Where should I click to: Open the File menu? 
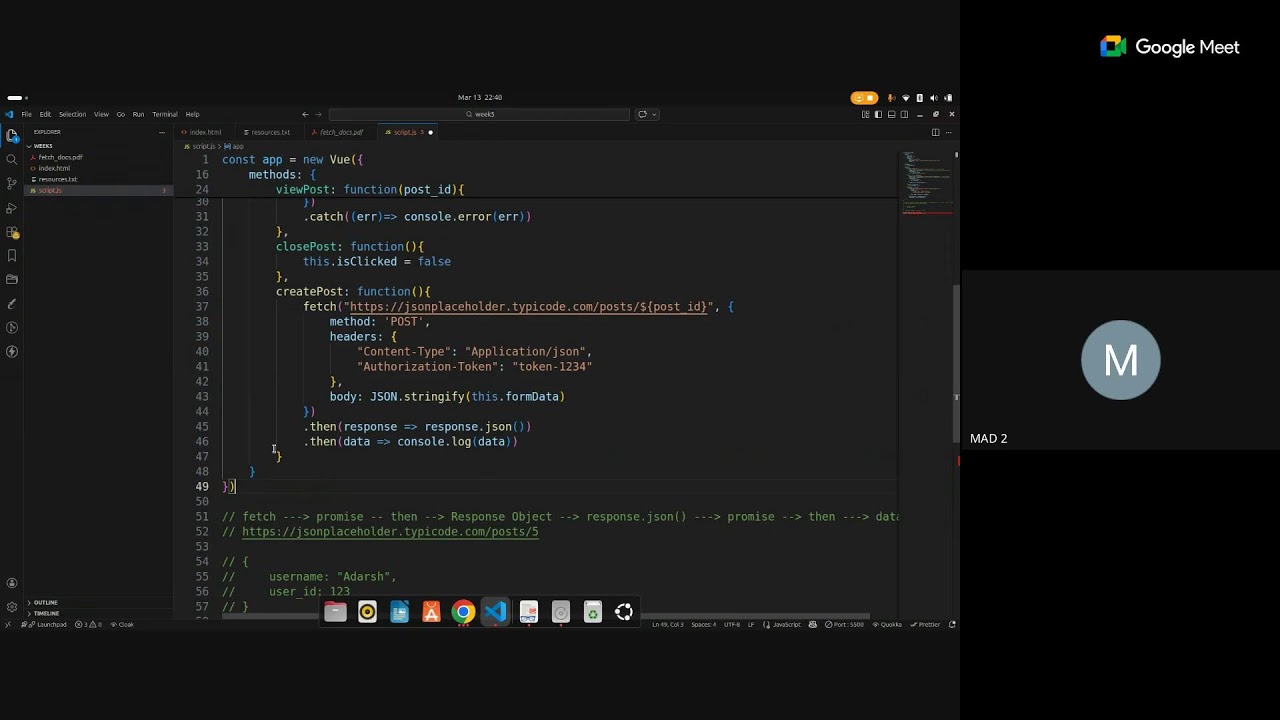click(x=26, y=114)
